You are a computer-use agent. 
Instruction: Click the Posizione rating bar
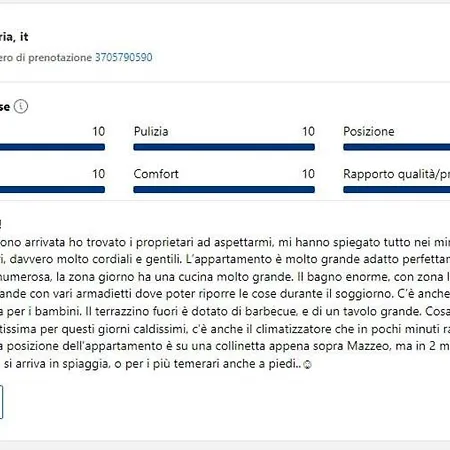point(397,147)
